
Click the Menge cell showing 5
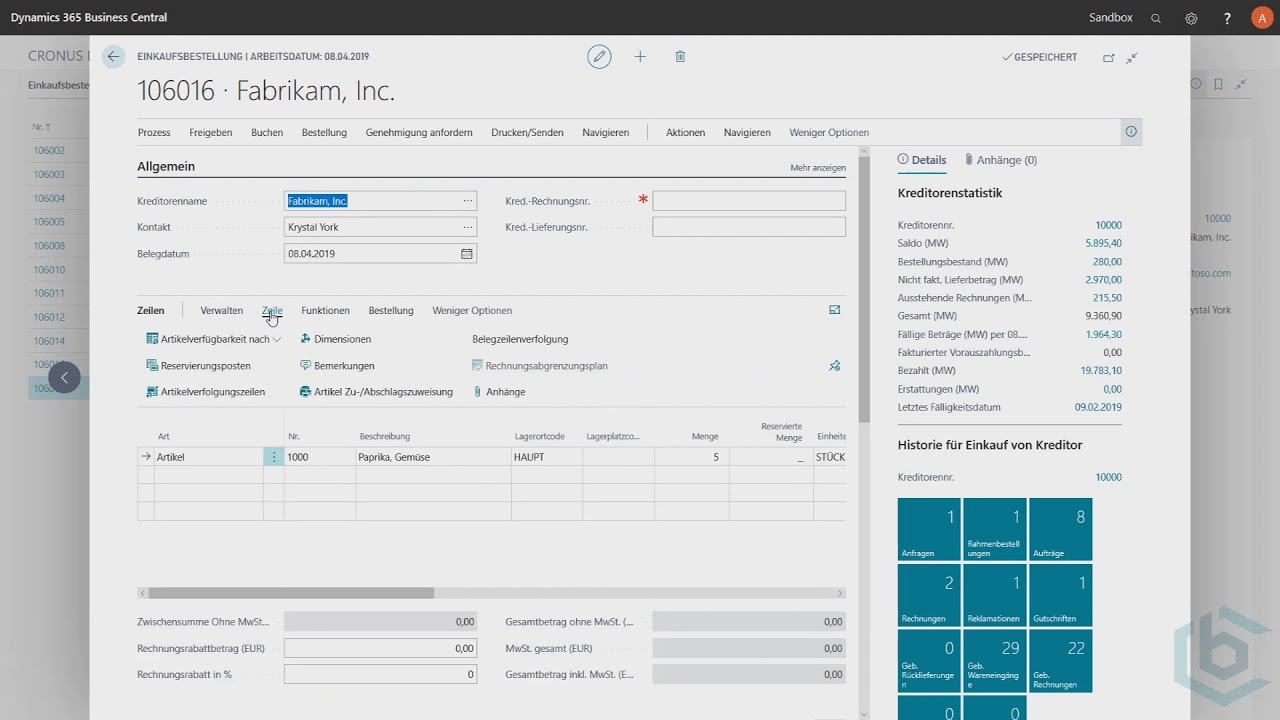tap(692, 457)
